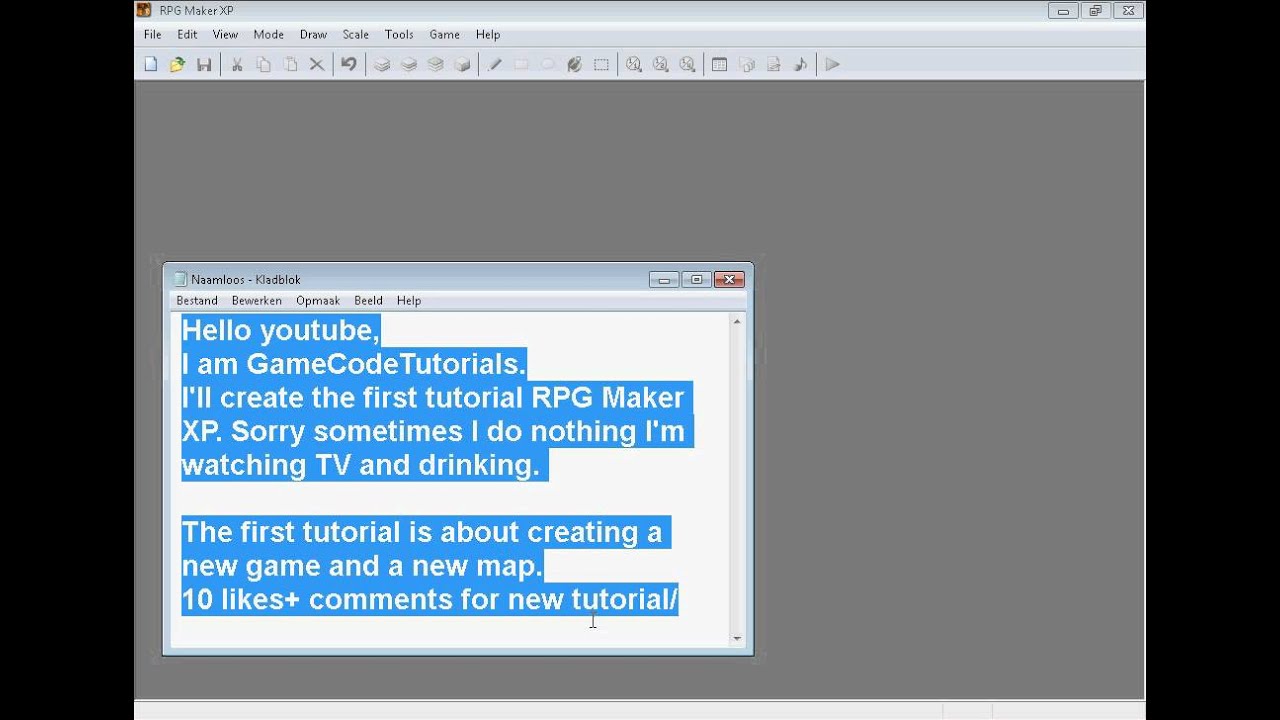Click Kladblok scrollbar down arrow
The height and width of the screenshot is (720, 1280).
[737, 638]
